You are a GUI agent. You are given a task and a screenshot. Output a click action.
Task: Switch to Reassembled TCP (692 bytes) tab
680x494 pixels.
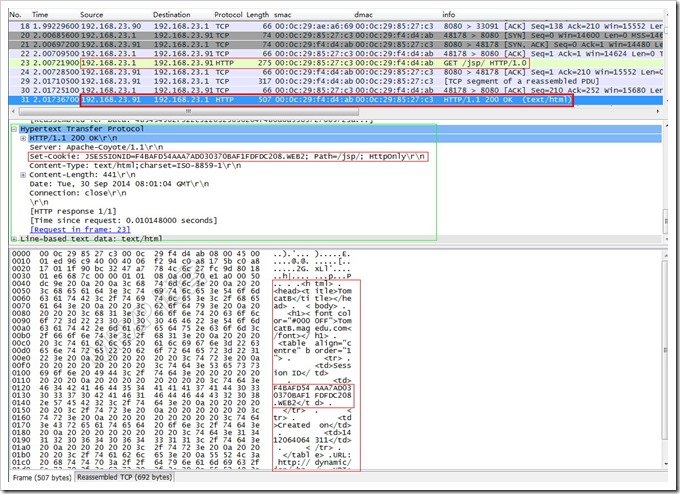(x=124, y=477)
